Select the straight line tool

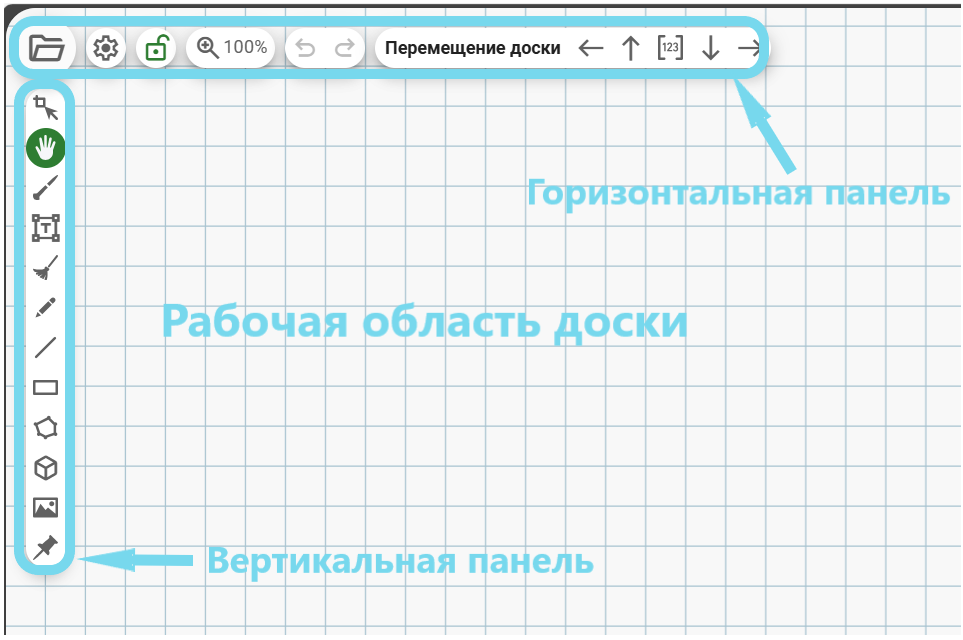[x=46, y=347]
